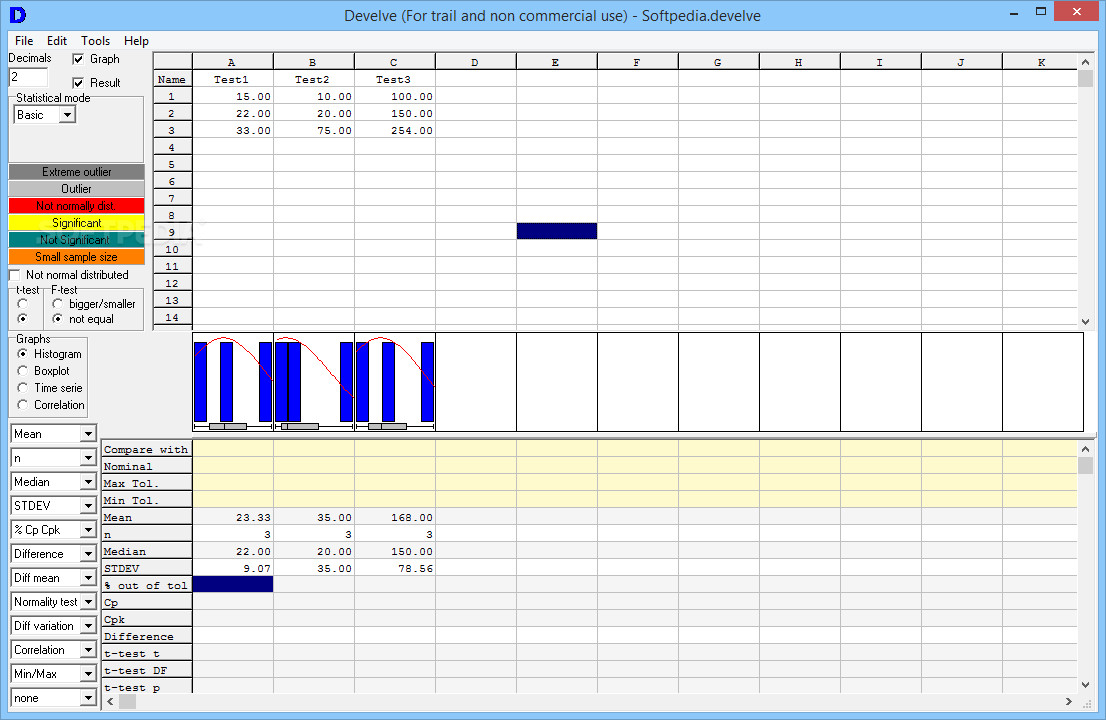Click cell with value 75.00
This screenshot has width=1106, height=720.
pyautogui.click(x=314, y=130)
